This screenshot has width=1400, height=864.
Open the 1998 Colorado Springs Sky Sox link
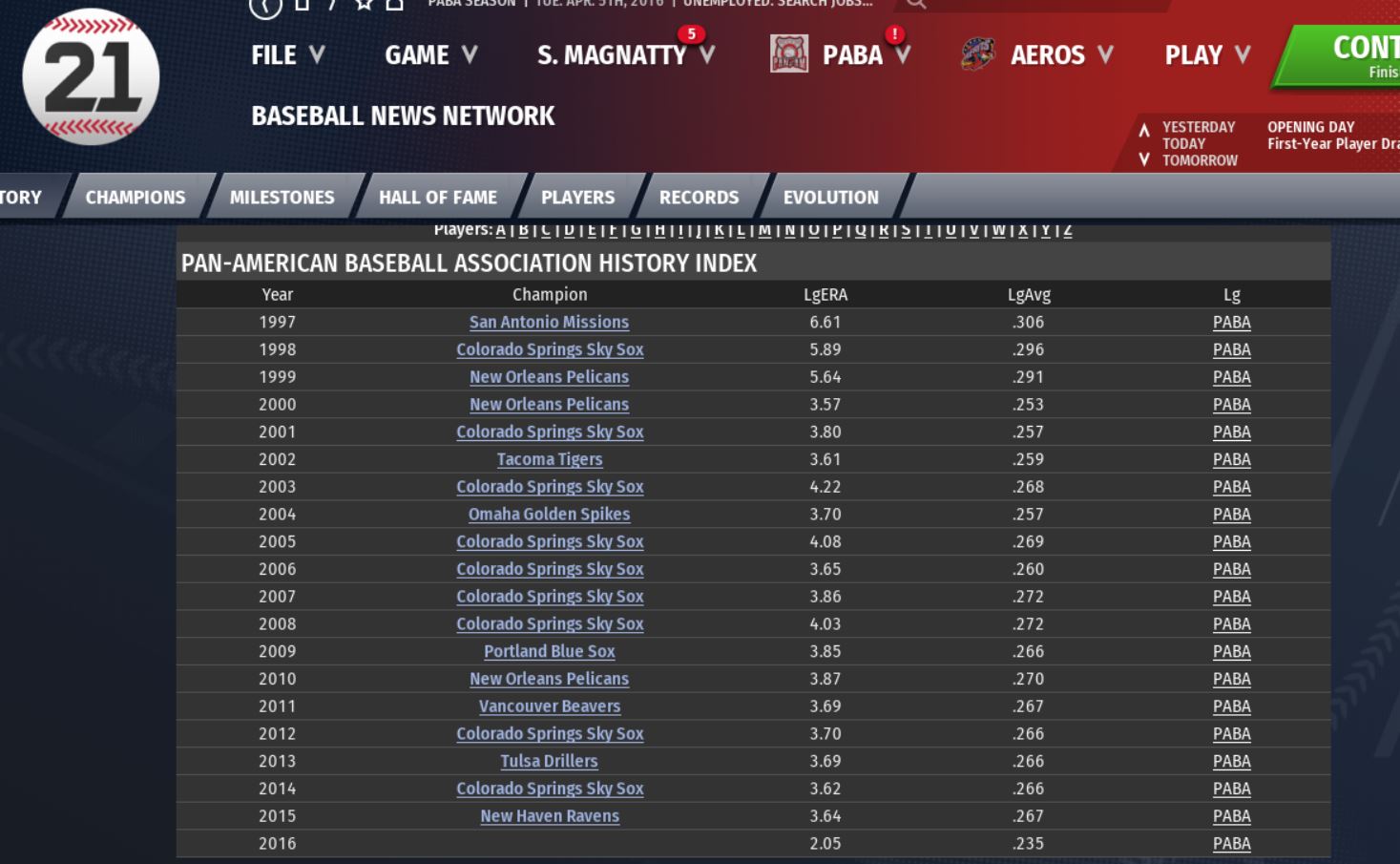pyautogui.click(x=550, y=350)
